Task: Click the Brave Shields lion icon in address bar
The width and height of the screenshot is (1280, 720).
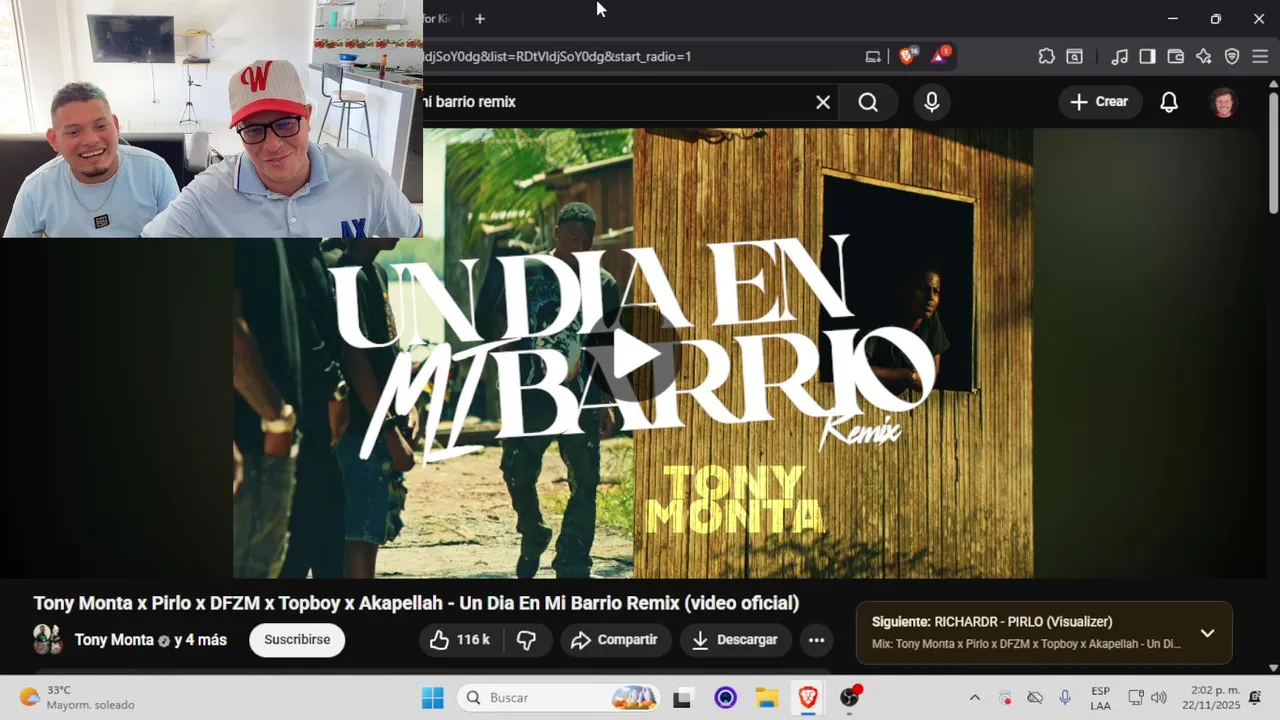Action: pyautogui.click(x=907, y=56)
